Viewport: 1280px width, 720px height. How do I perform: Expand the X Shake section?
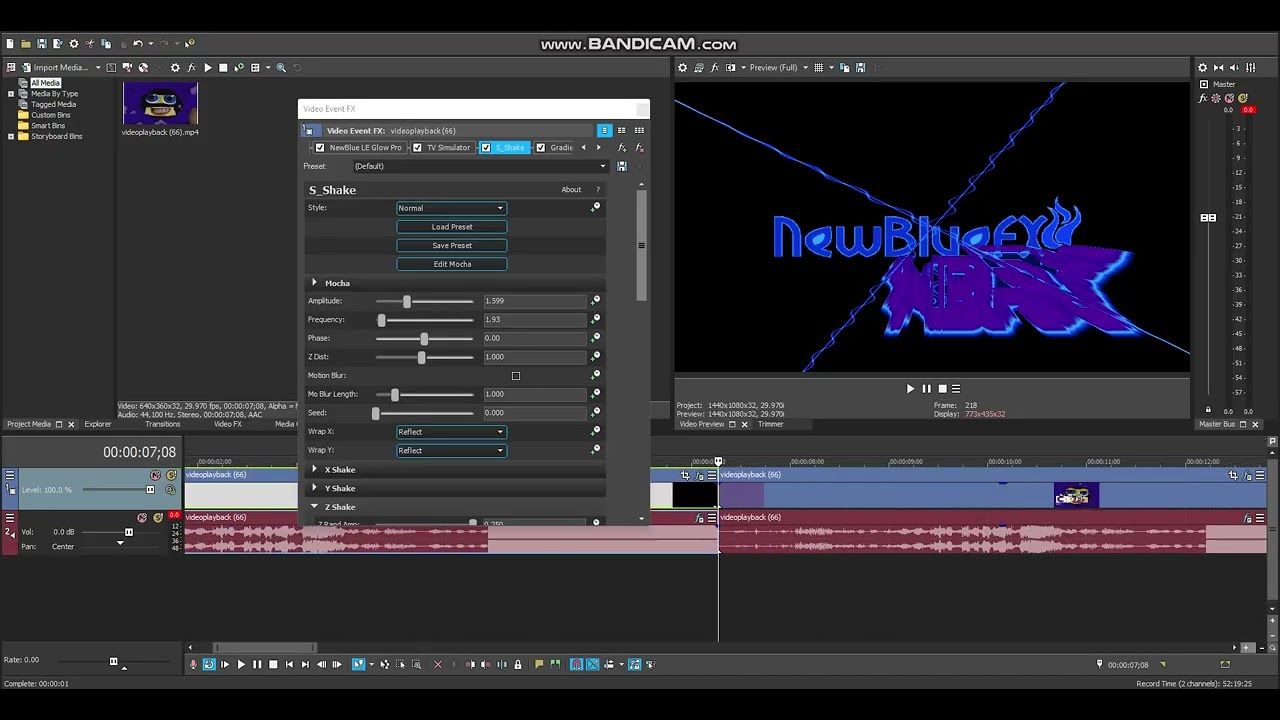314,470
